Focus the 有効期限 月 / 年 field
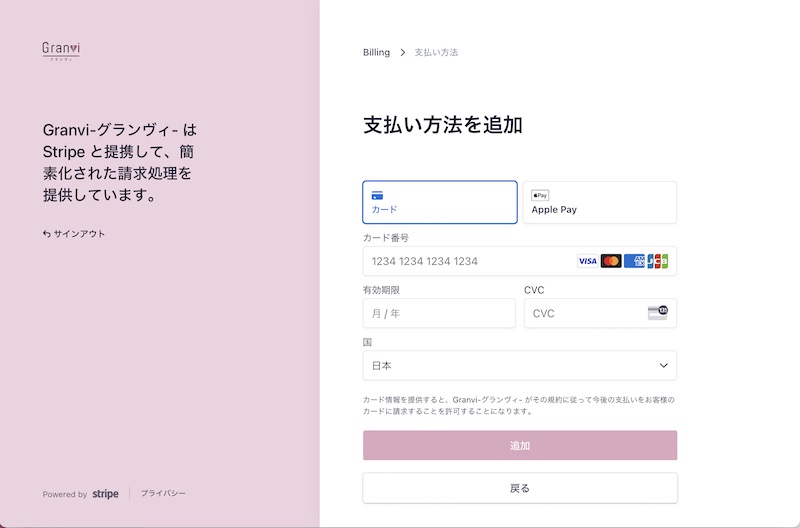This screenshot has width=800, height=528. tap(439, 313)
